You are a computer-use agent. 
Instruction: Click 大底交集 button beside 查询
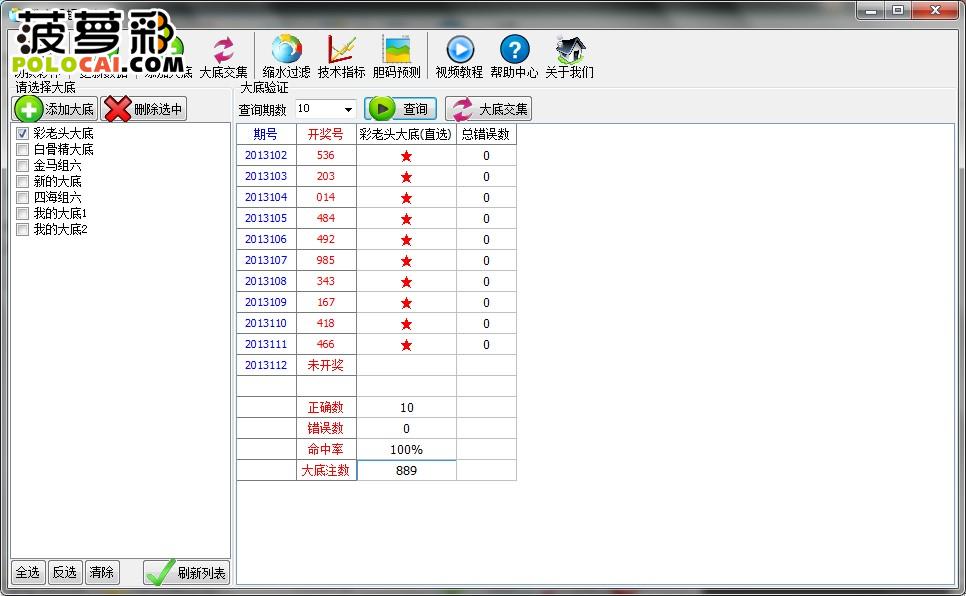[488, 109]
